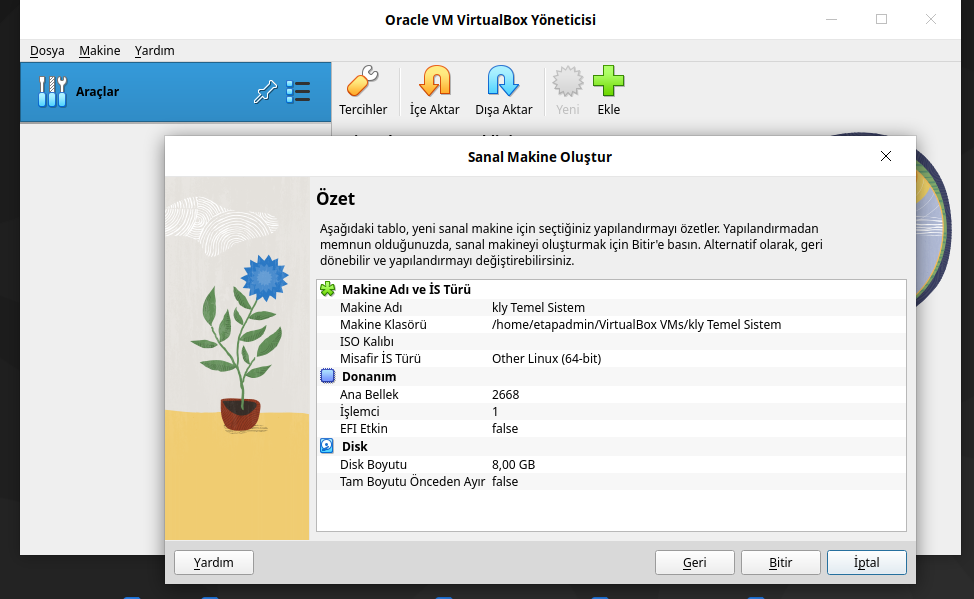This screenshot has width=974, height=599.
Task: Cancel the wizard with İptal button
Action: tap(866, 563)
